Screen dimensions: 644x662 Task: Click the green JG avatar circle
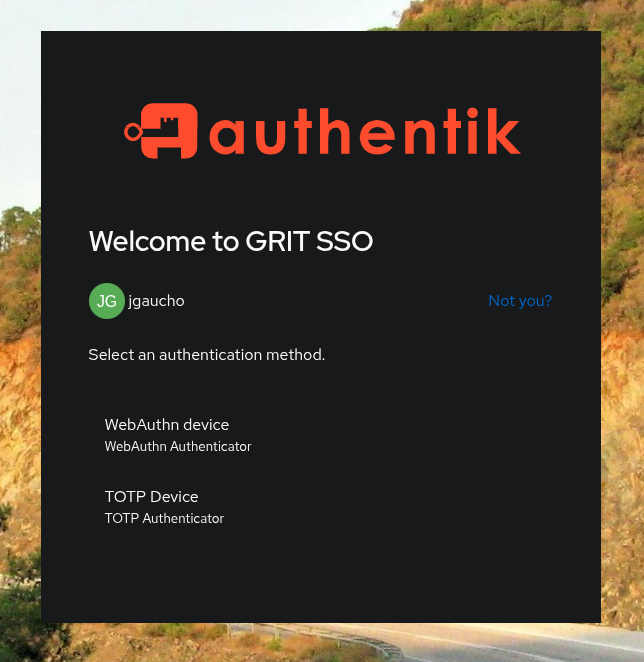tap(106, 301)
